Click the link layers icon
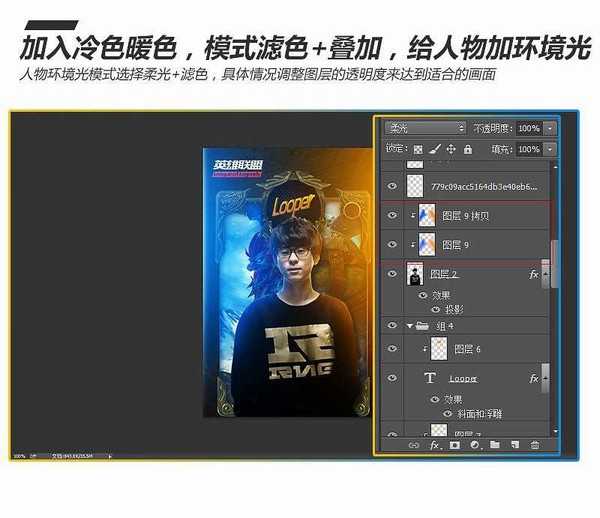This screenshot has height=518, width=600. 414,444
